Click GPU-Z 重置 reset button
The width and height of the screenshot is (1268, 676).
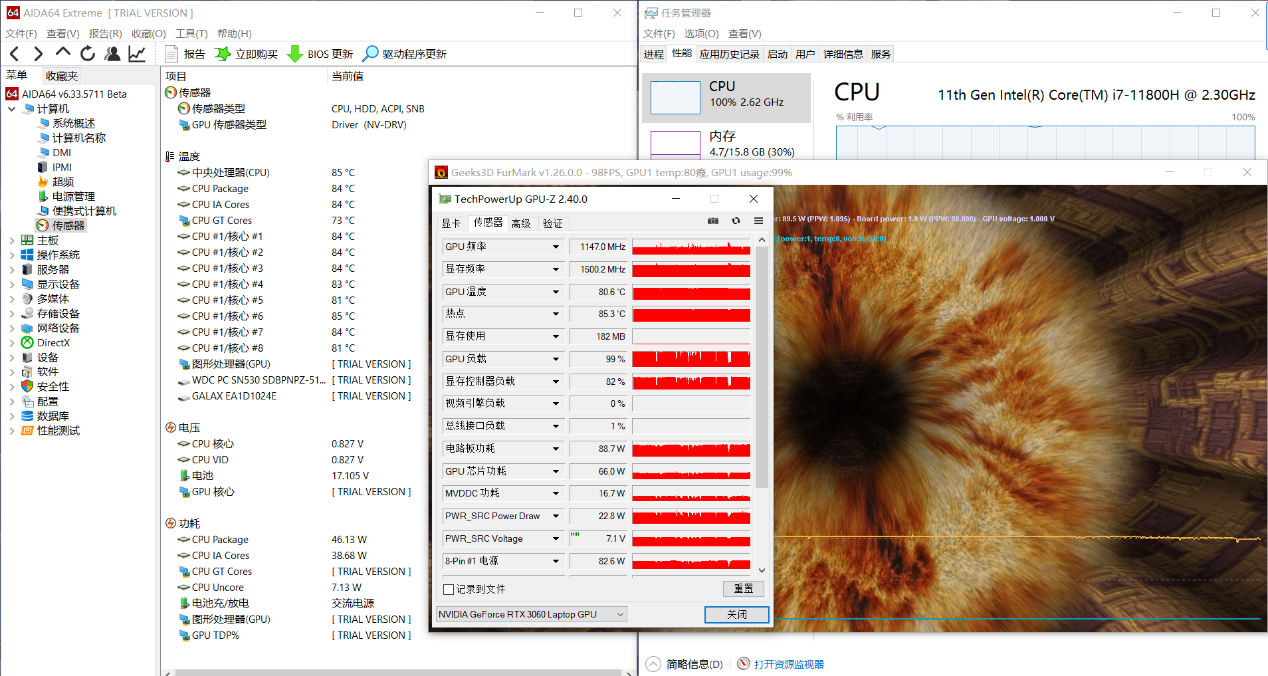(x=743, y=589)
